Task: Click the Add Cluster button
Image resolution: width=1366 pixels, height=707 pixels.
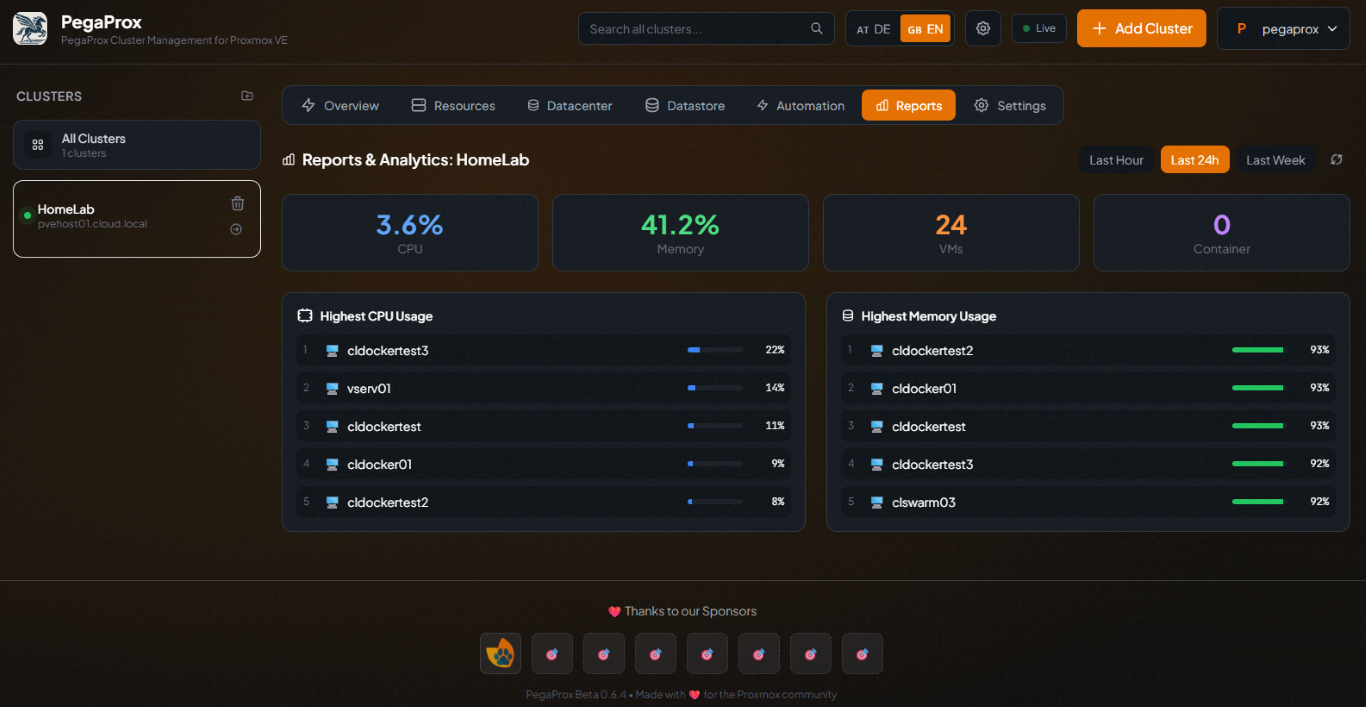Action: [1141, 28]
